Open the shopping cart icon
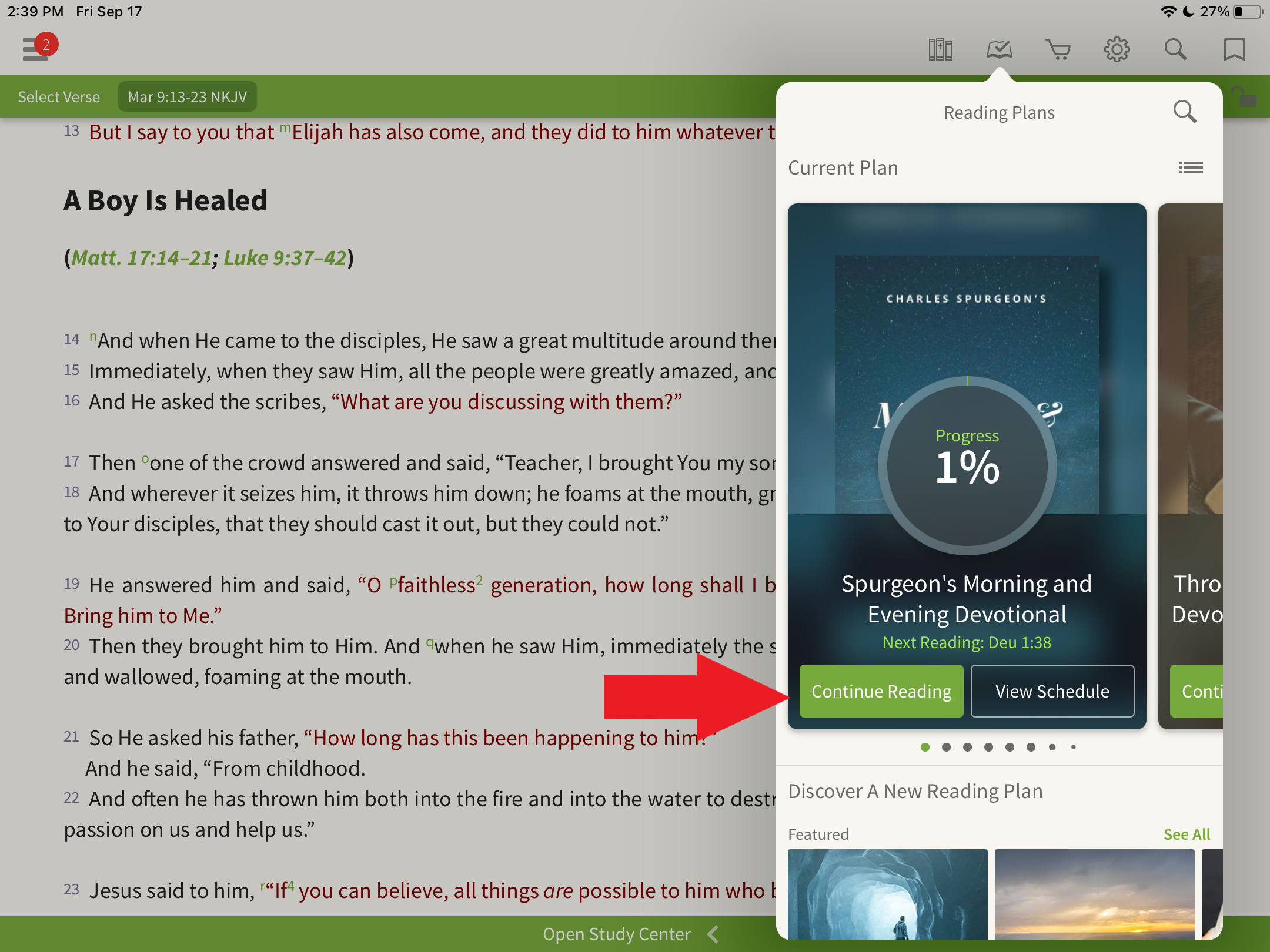The height and width of the screenshot is (952, 1270). click(1057, 49)
